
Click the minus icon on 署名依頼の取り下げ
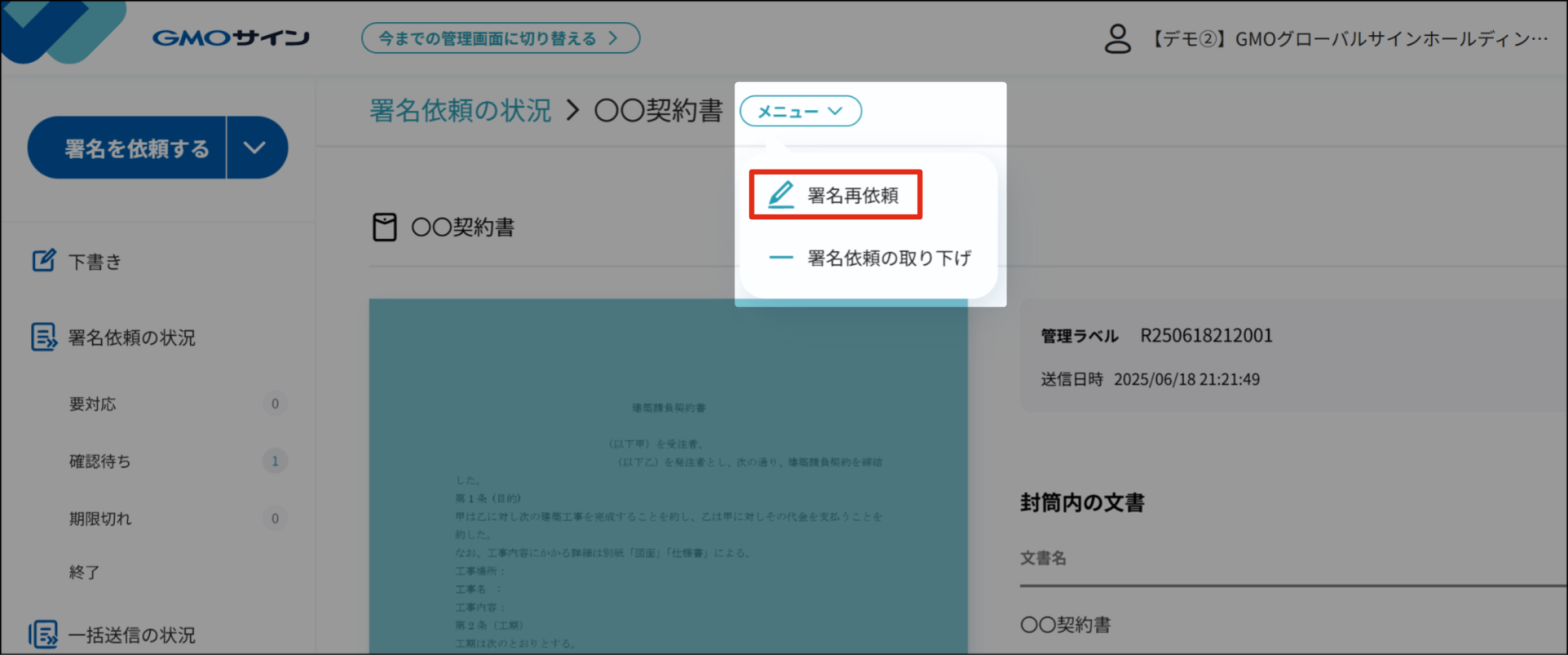point(780,258)
